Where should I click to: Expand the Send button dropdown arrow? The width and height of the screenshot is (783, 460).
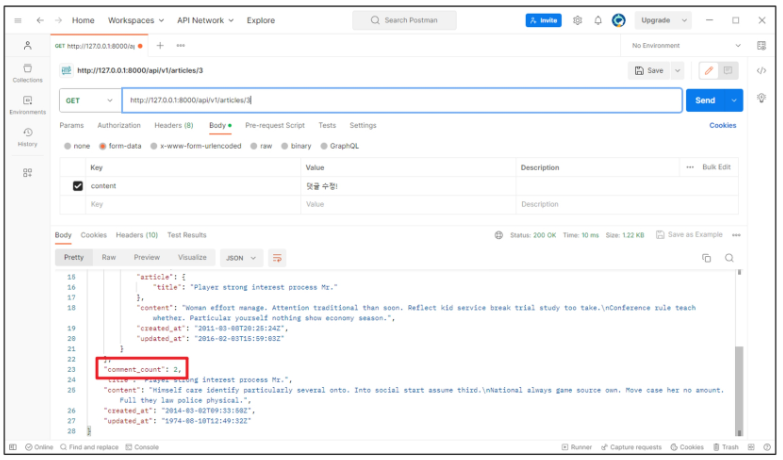click(734, 100)
